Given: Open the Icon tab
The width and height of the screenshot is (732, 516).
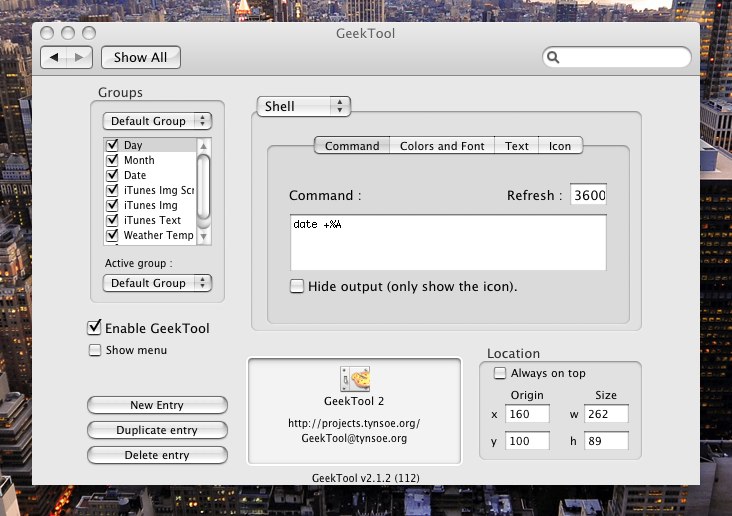Looking at the screenshot, I should tap(560, 146).
